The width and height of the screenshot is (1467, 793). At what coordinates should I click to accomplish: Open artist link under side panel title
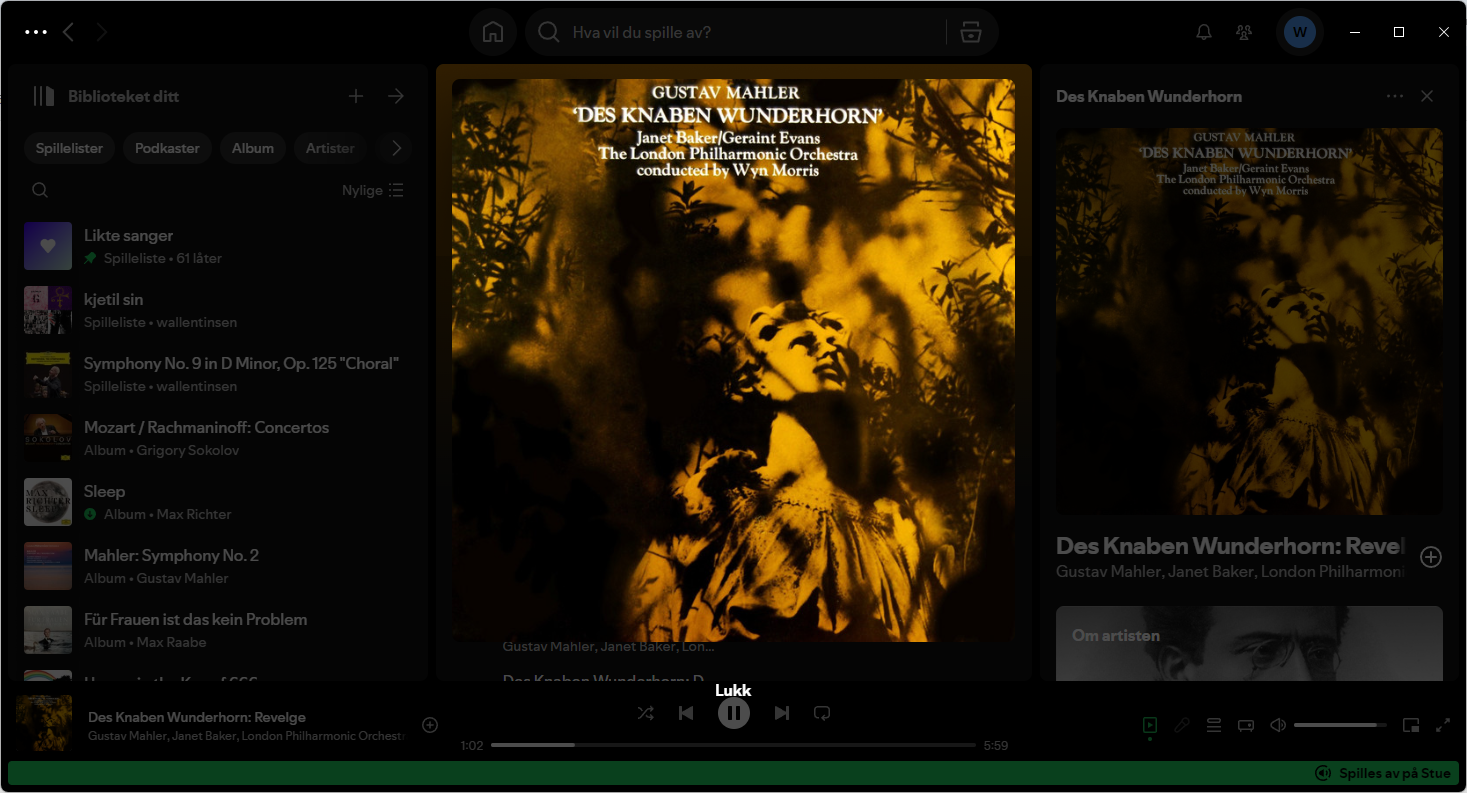1230,571
